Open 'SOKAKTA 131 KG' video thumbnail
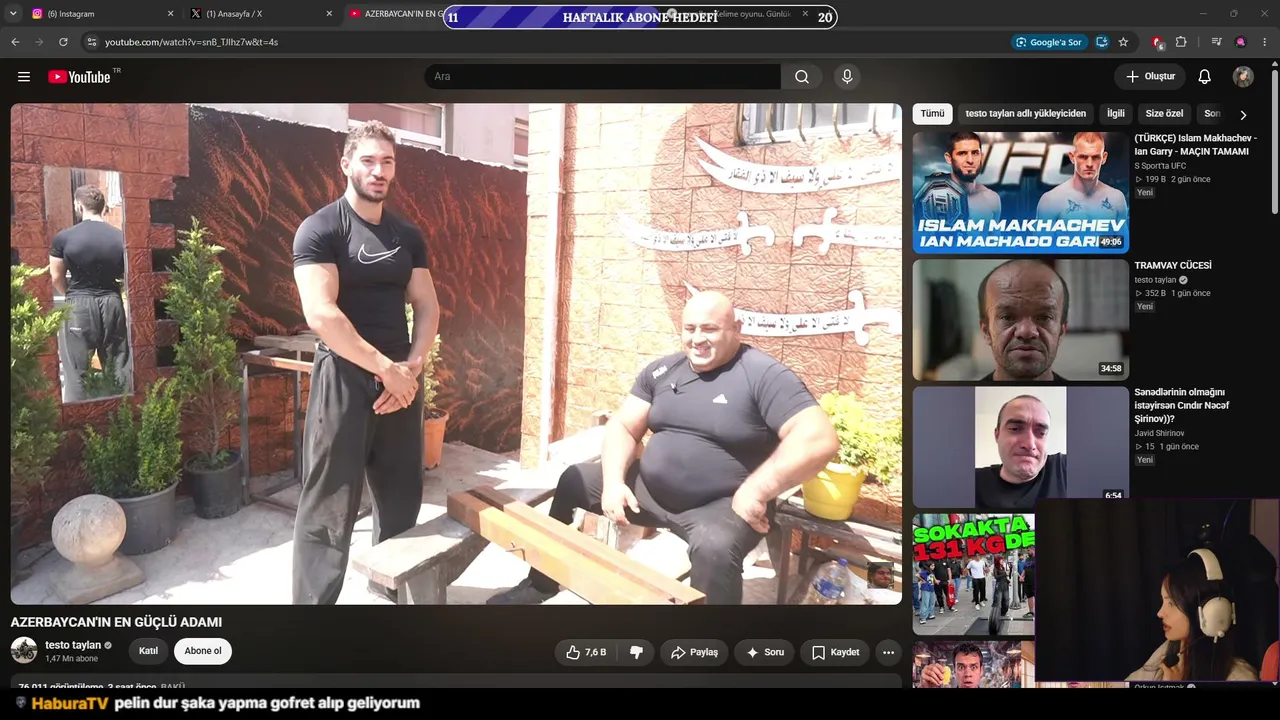The image size is (1280, 720). point(974,574)
